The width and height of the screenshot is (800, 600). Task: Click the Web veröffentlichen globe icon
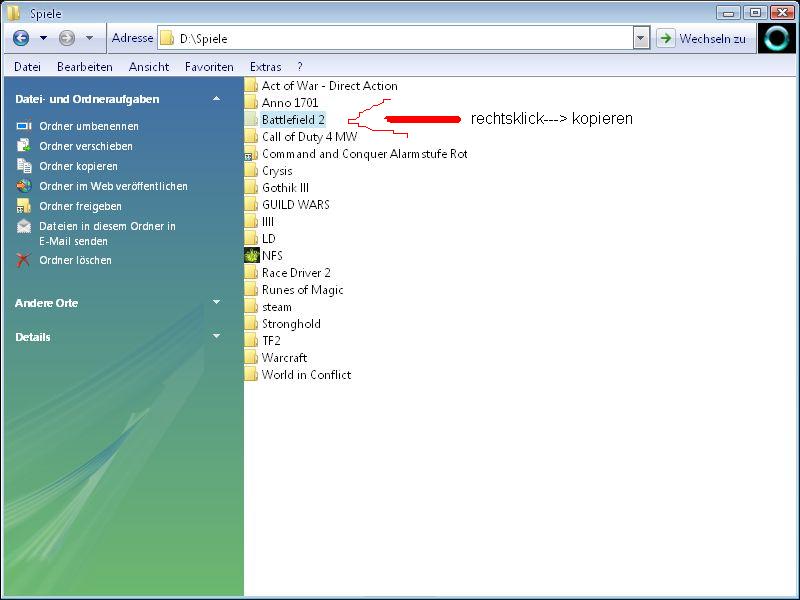pyautogui.click(x=23, y=186)
